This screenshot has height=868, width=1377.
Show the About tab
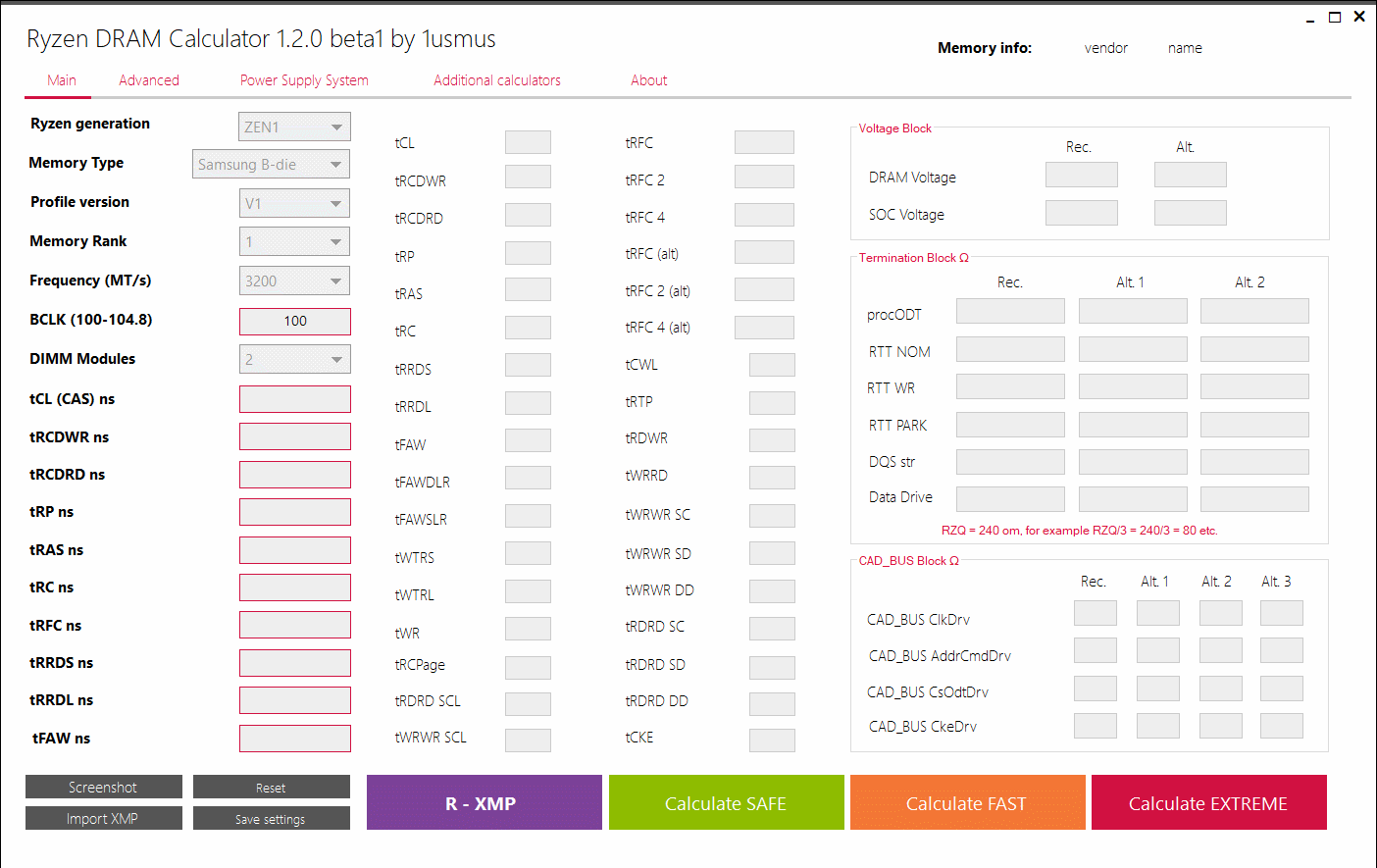pyautogui.click(x=649, y=80)
